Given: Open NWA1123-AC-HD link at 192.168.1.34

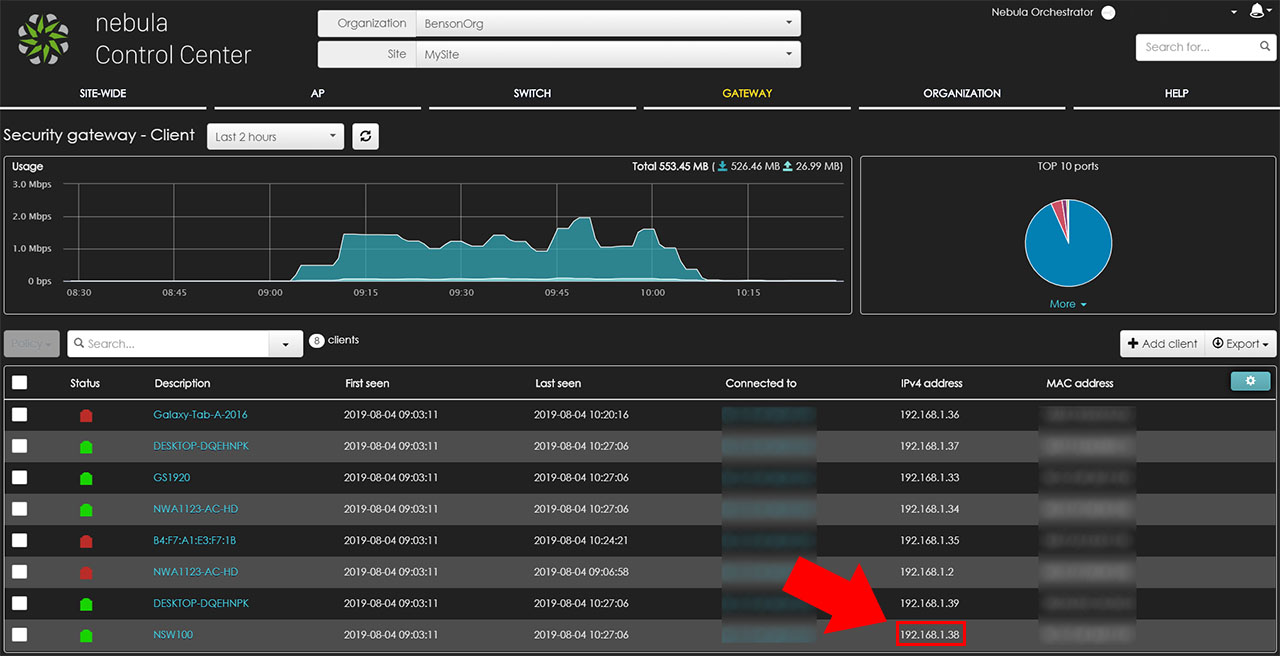Looking at the screenshot, I should coord(196,509).
